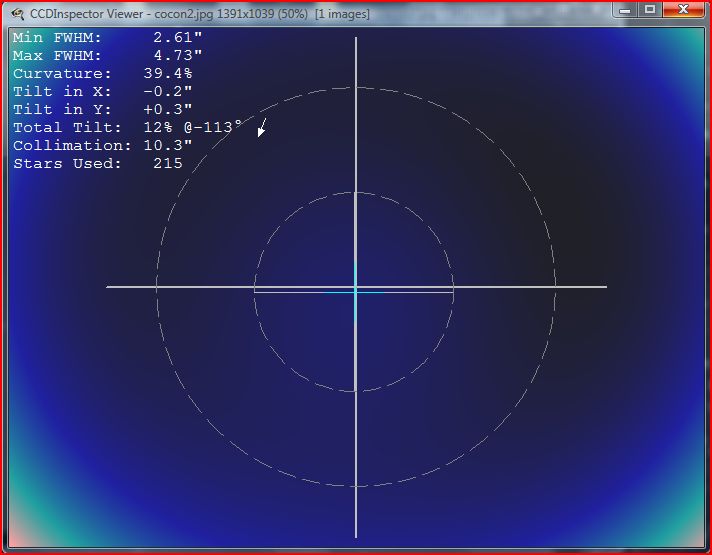The image size is (712, 555).
Task: Click the 'Tilt in X: -0.2"' line
Action: point(103,91)
